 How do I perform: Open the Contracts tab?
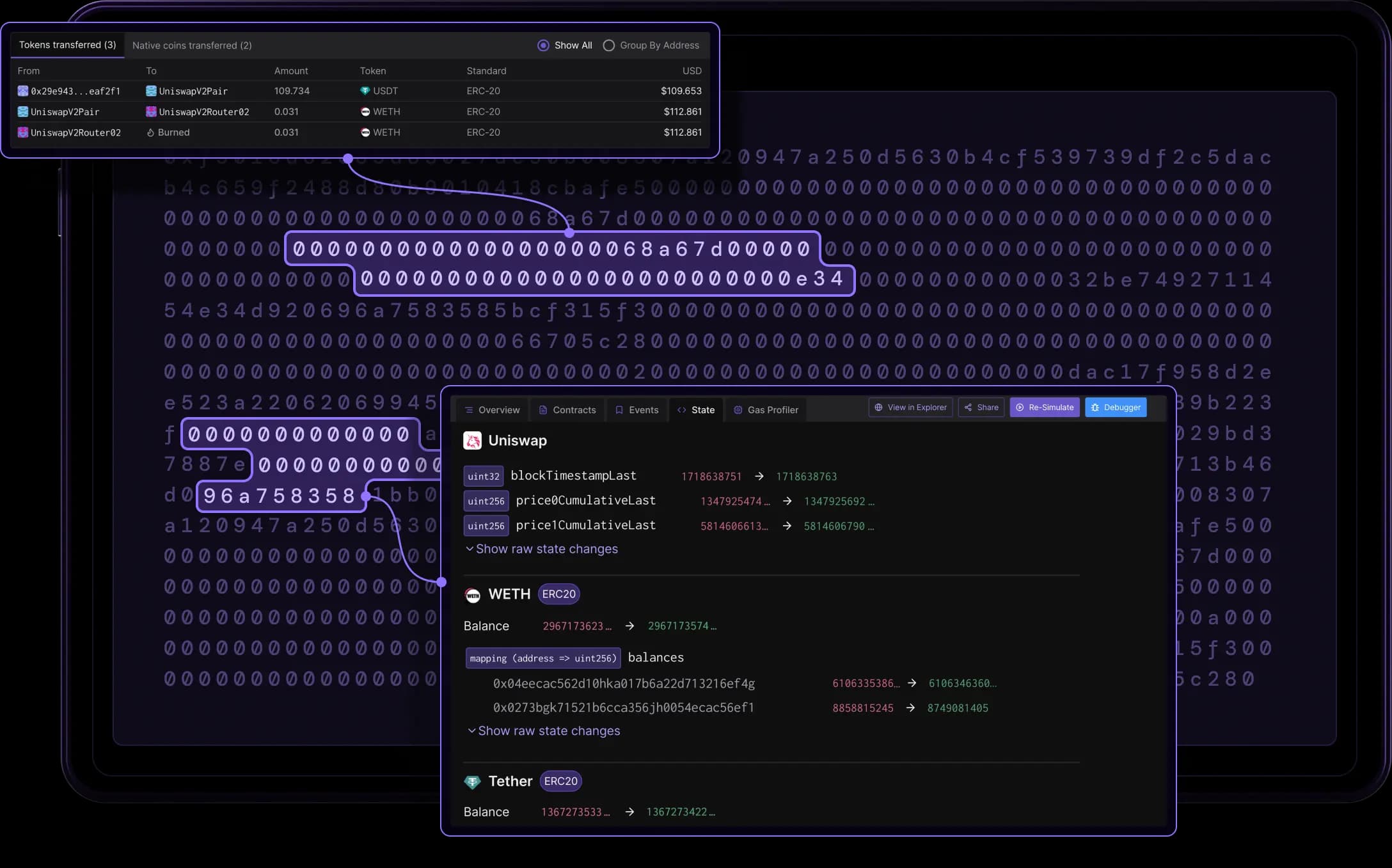(x=567, y=410)
